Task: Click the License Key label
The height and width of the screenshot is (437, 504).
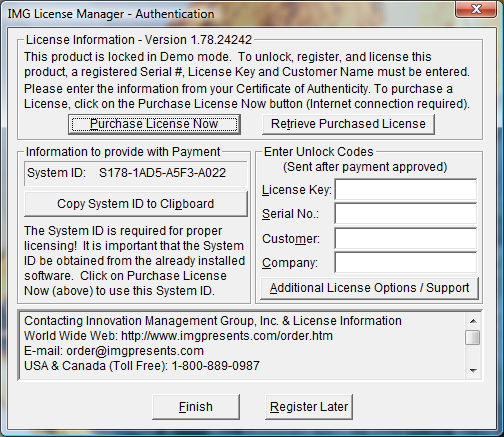Action: [x=297, y=190]
